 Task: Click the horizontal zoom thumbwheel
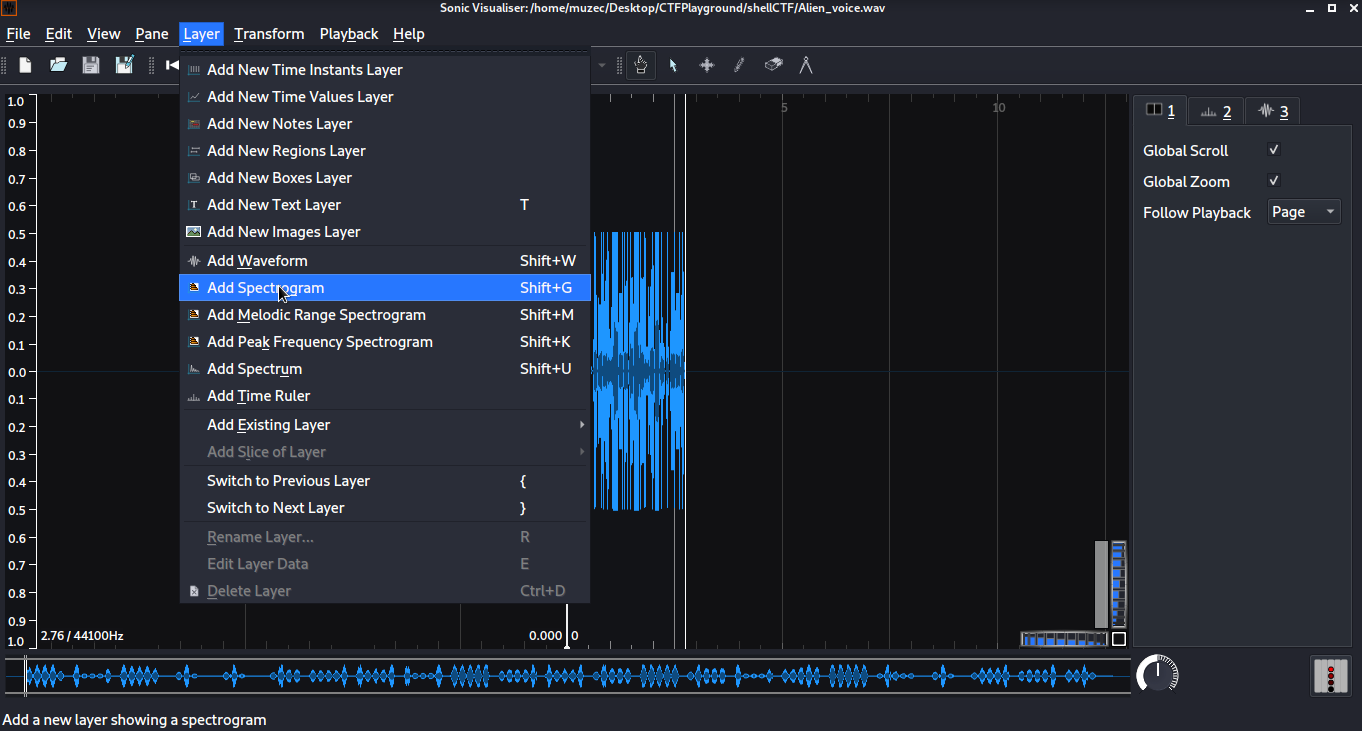[x=1064, y=639]
